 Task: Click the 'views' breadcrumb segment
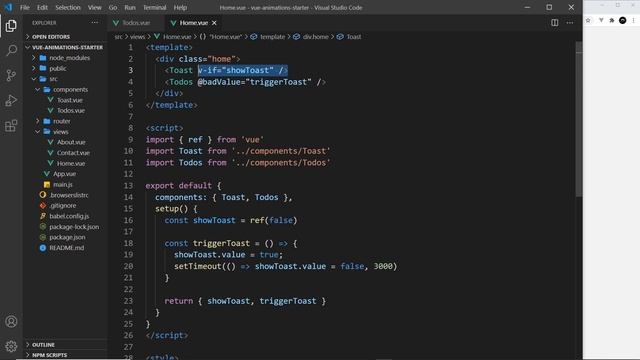(138, 37)
